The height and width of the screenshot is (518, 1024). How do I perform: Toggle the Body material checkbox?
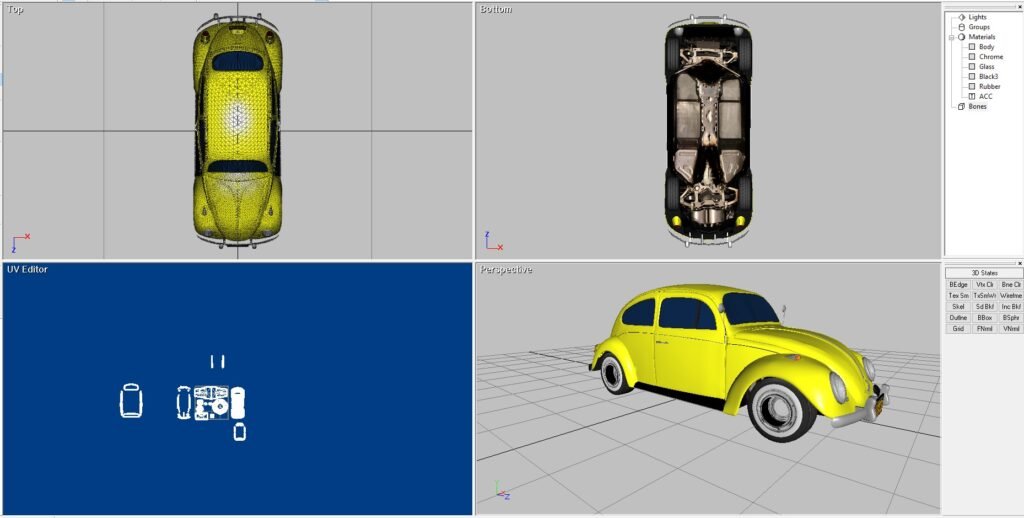click(972, 47)
